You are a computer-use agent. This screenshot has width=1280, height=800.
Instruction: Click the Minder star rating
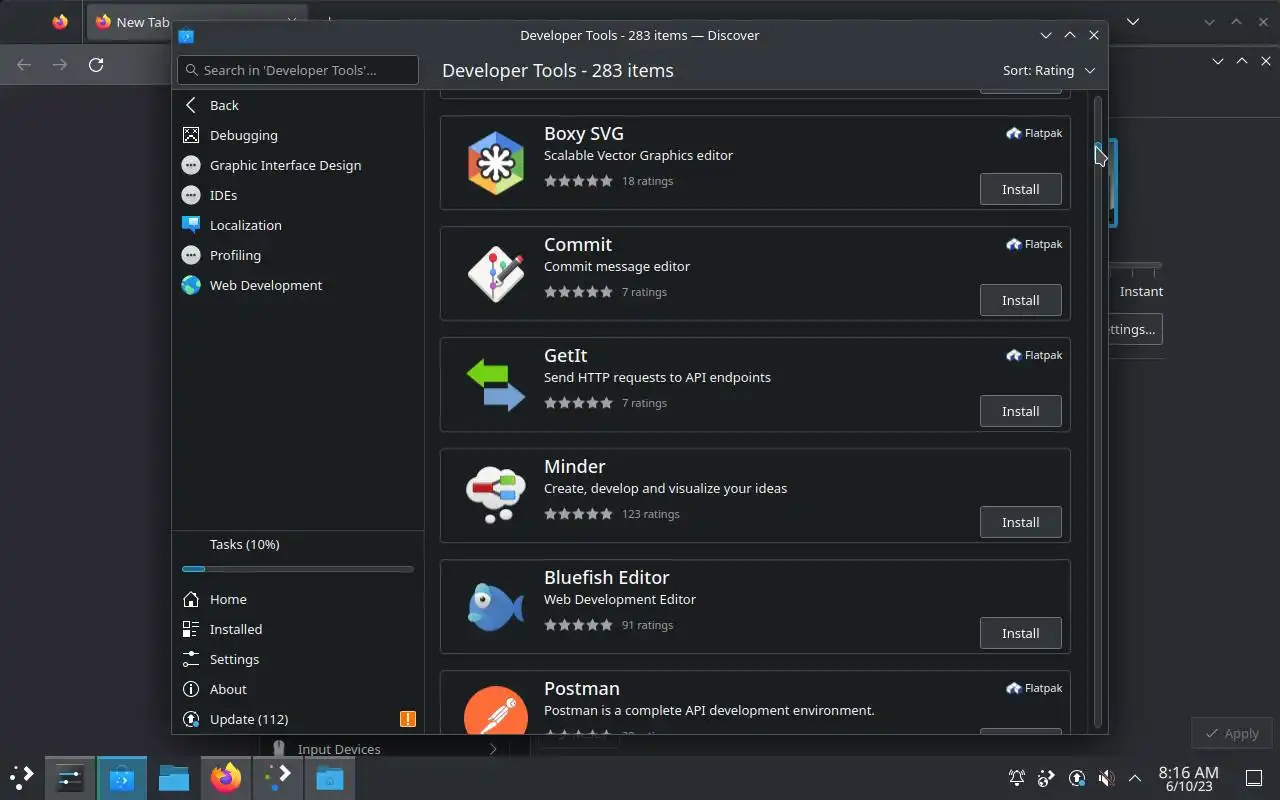(578, 514)
